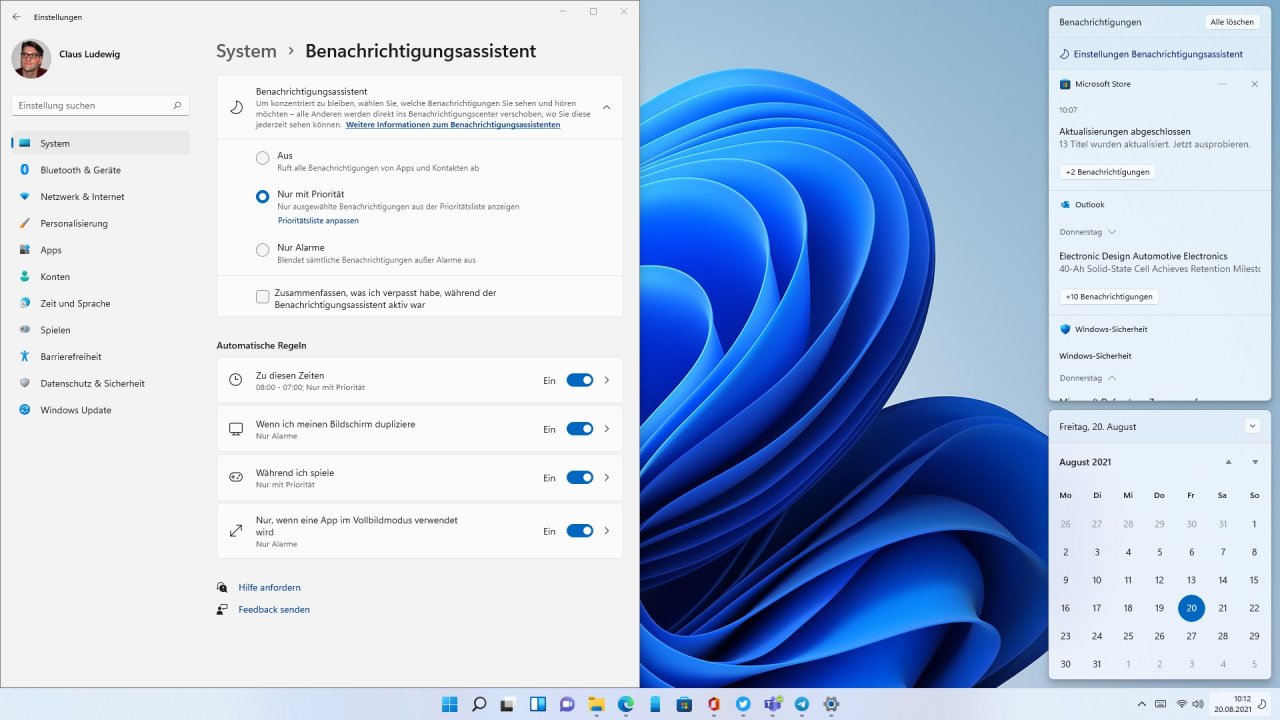Screen dimensions: 1280x720
Task: Open System in settings sidebar
Action: tap(100, 143)
